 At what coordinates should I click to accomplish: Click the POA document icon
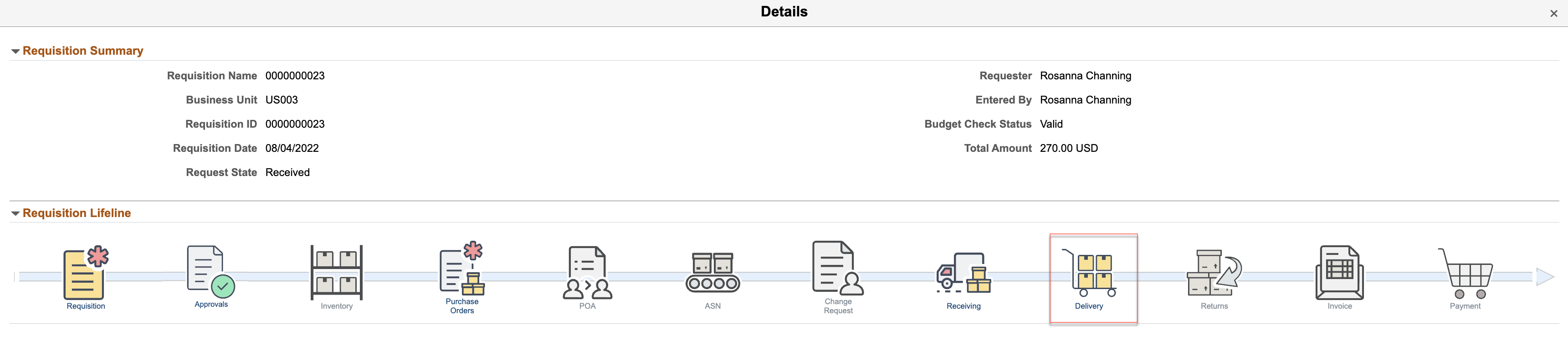click(x=587, y=272)
